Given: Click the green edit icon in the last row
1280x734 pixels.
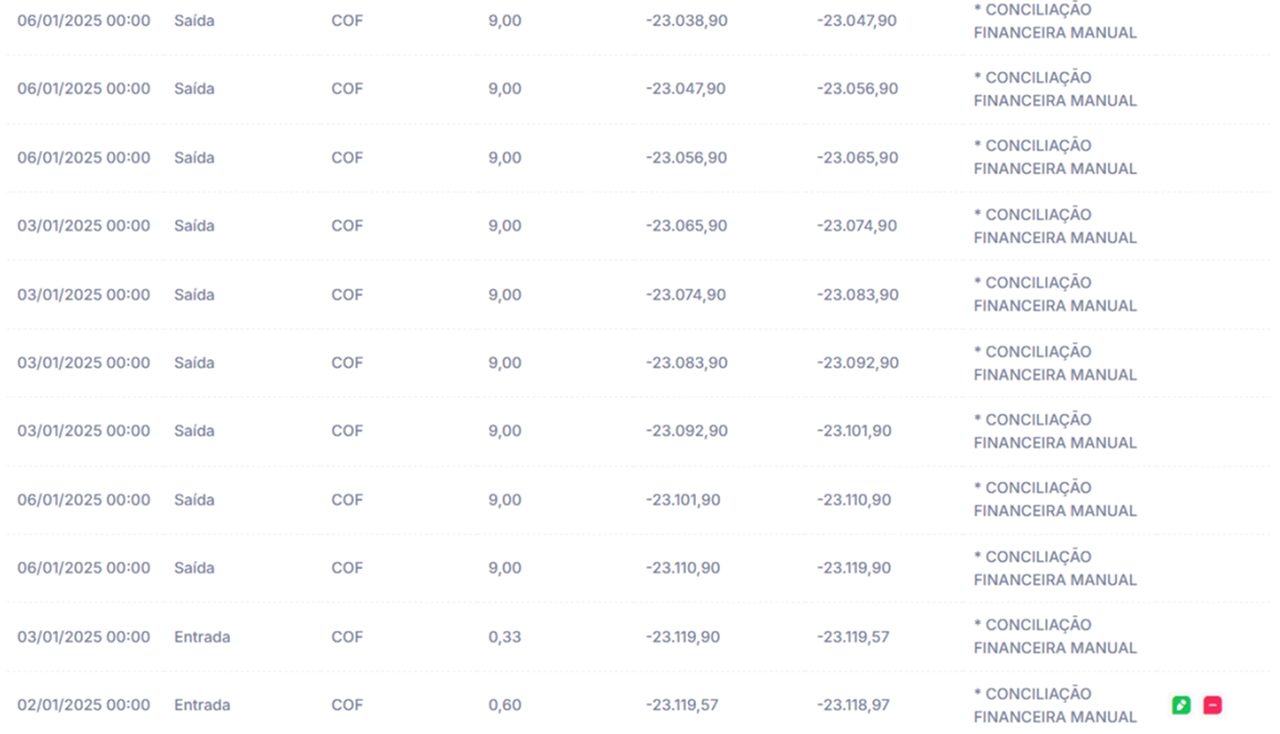Looking at the screenshot, I should pos(1181,705).
